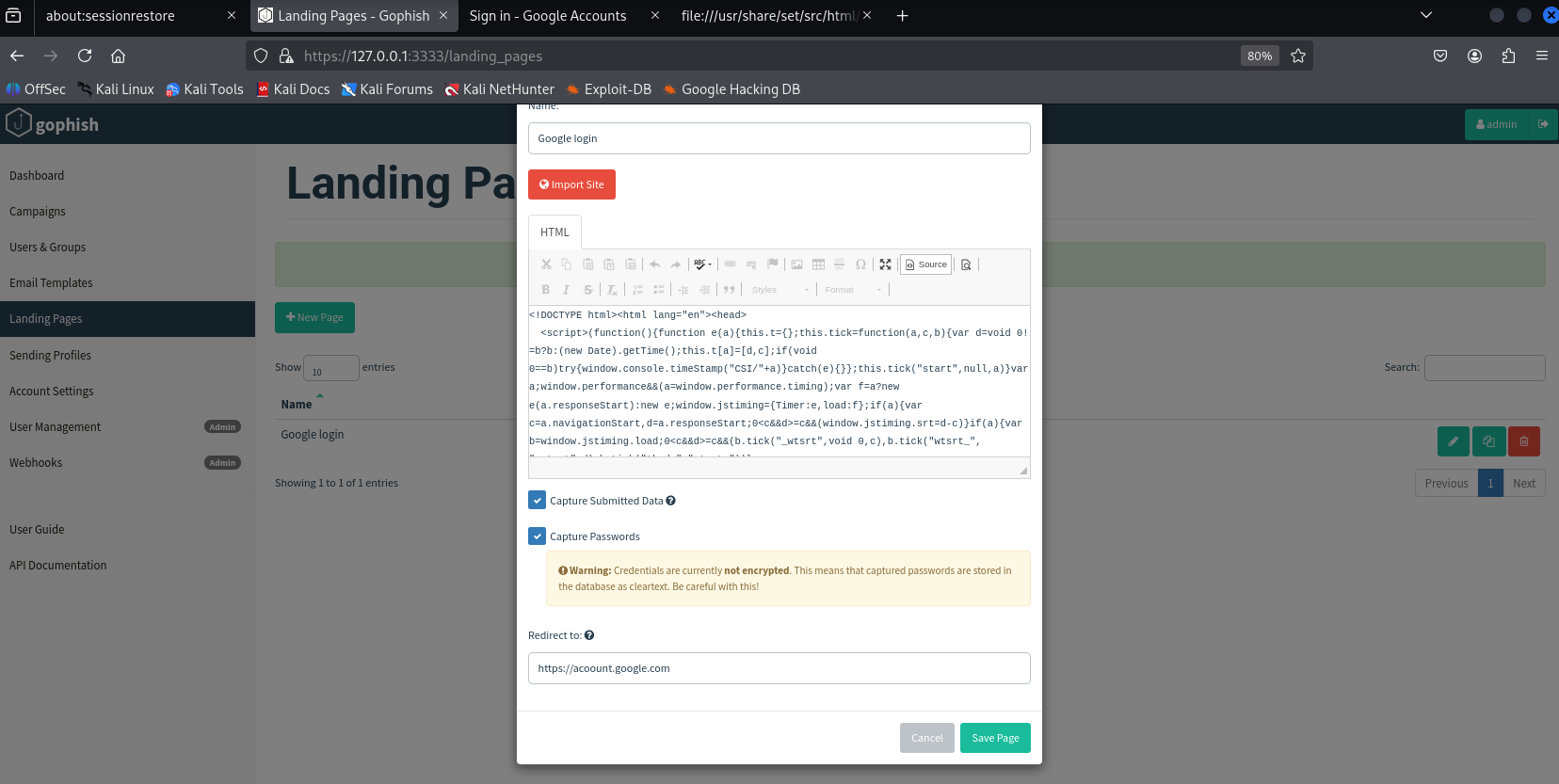Screen dimensions: 1559x784
Task: Click the Paste from Word icon
Action: [631, 264]
